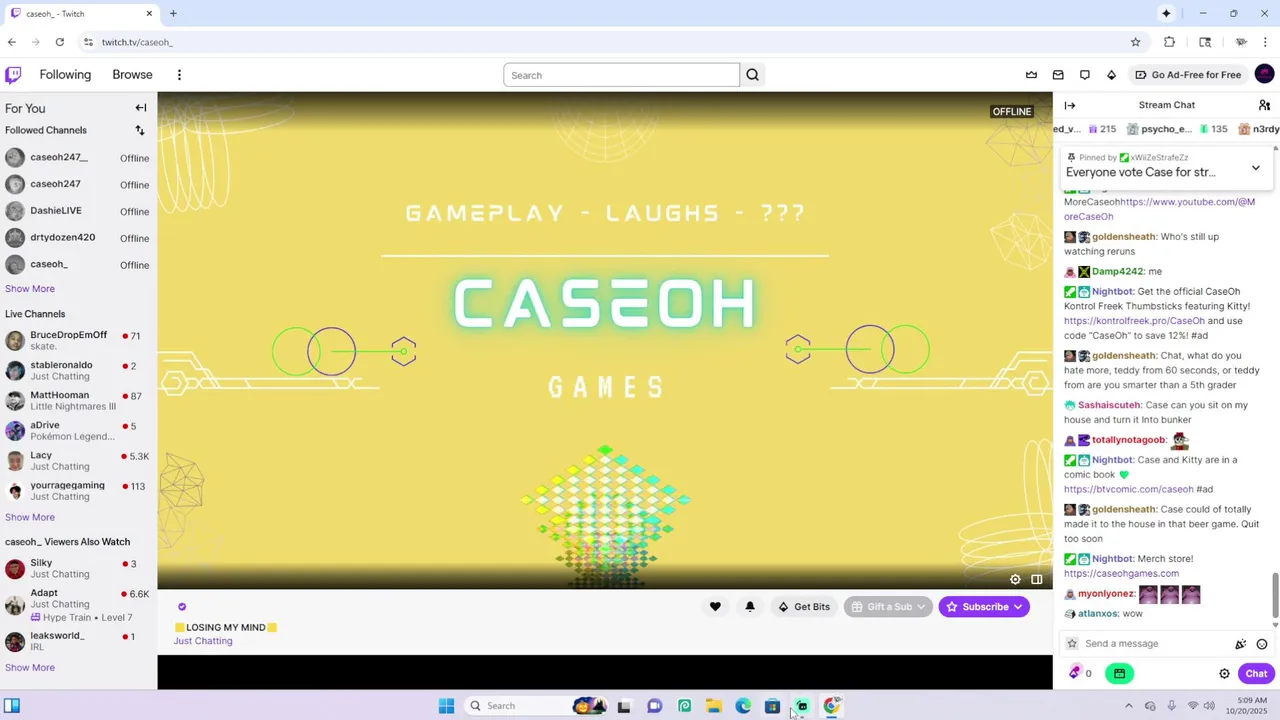Open the chat community users list icon
The width and height of the screenshot is (1280, 720).
coord(1264,105)
